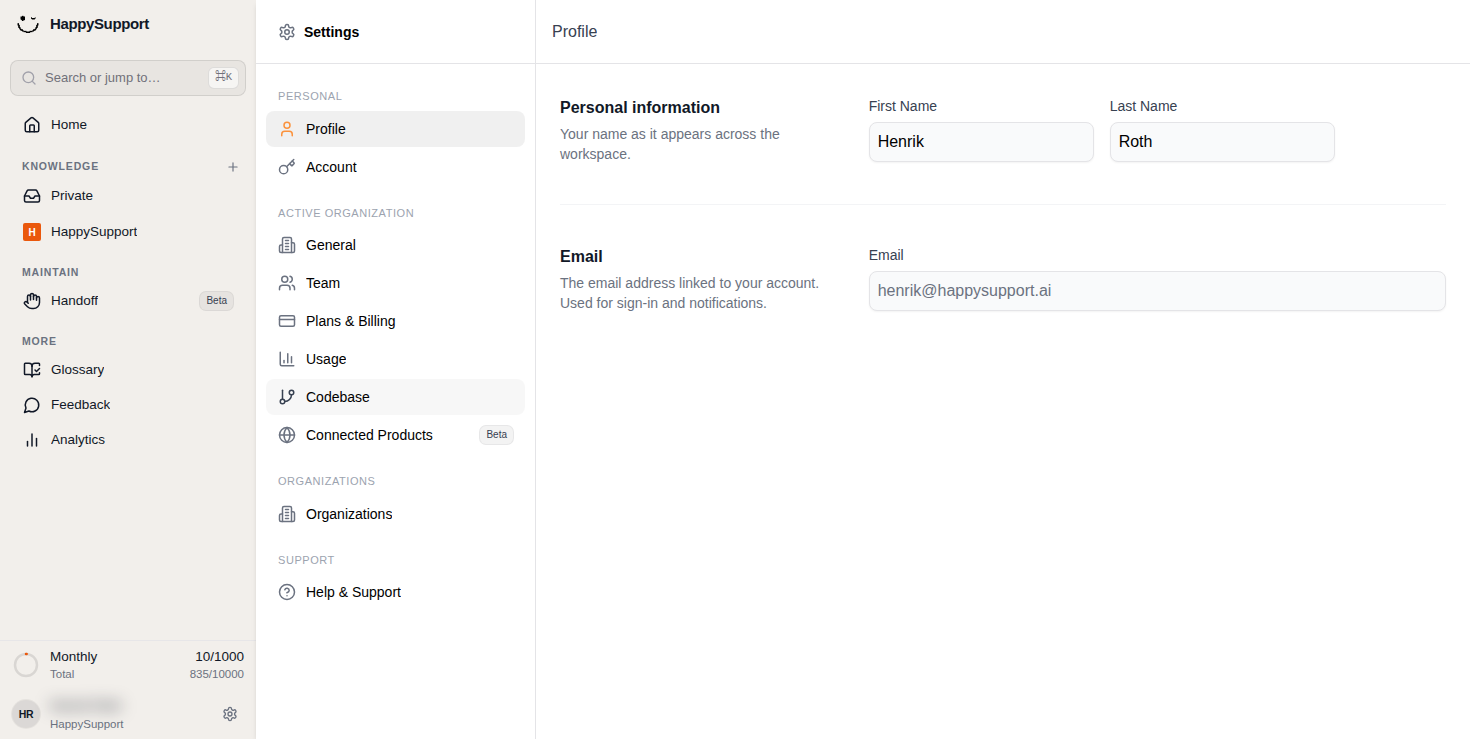
Task: Open Home in the sidebar
Action: click(128, 125)
